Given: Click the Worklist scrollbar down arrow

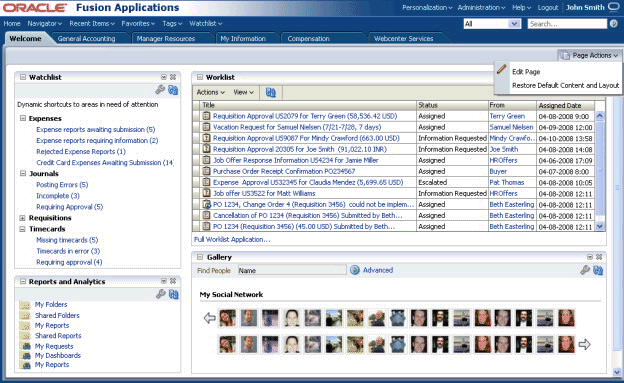Looking at the screenshot, I should tap(600, 227).
